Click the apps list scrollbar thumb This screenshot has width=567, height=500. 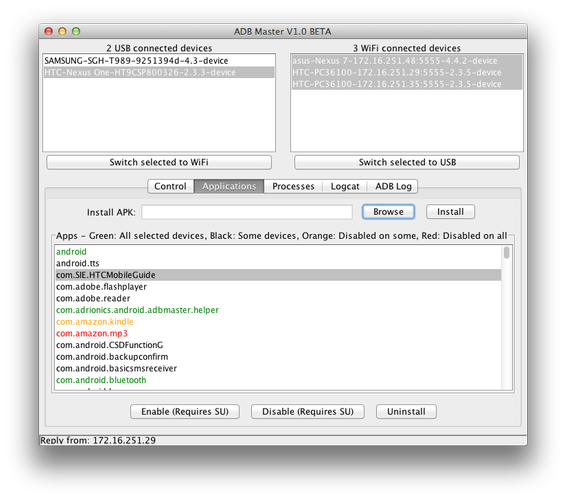pos(507,252)
